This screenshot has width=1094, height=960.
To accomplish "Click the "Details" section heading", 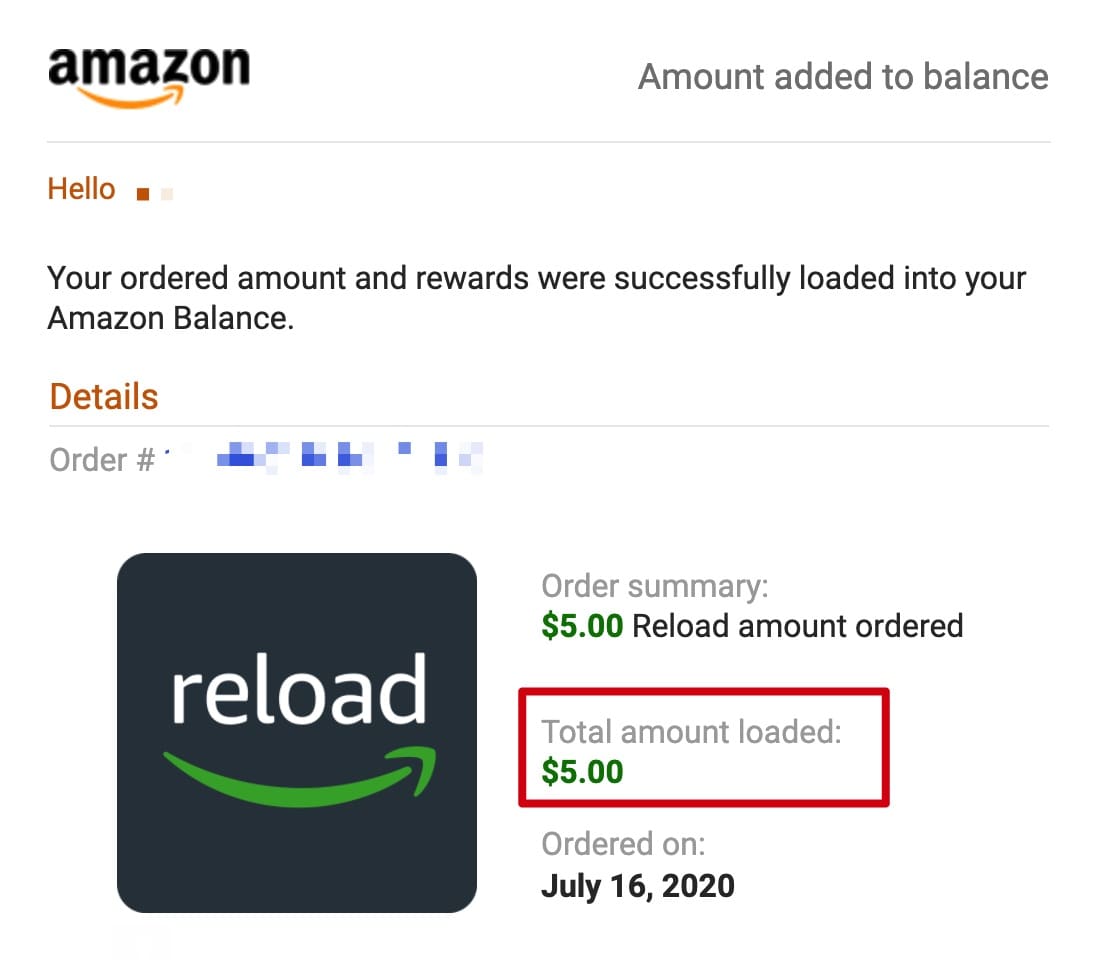I will tap(104, 397).
